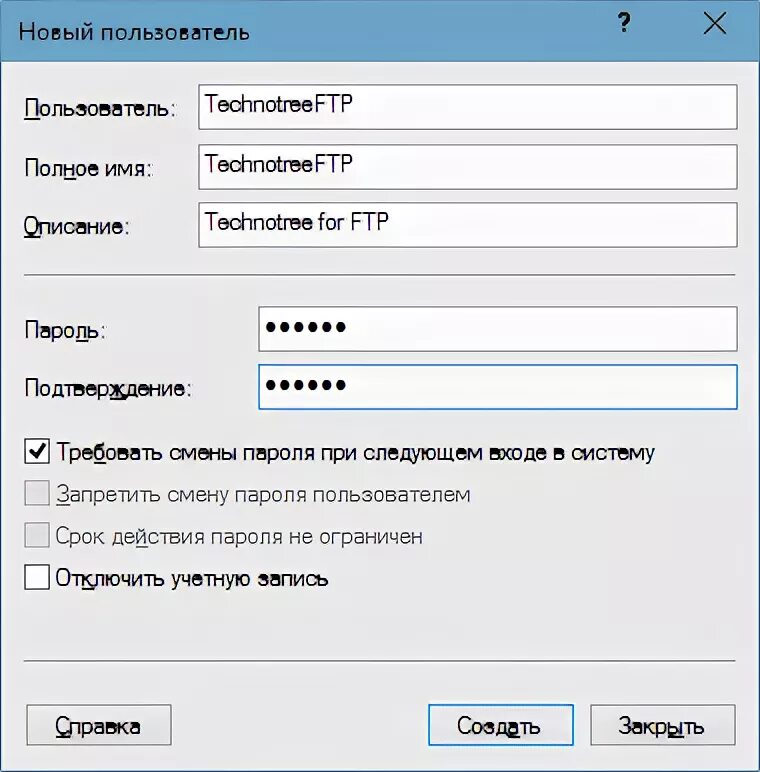Click the Закрыть button
The image size is (760, 772).
(663, 725)
